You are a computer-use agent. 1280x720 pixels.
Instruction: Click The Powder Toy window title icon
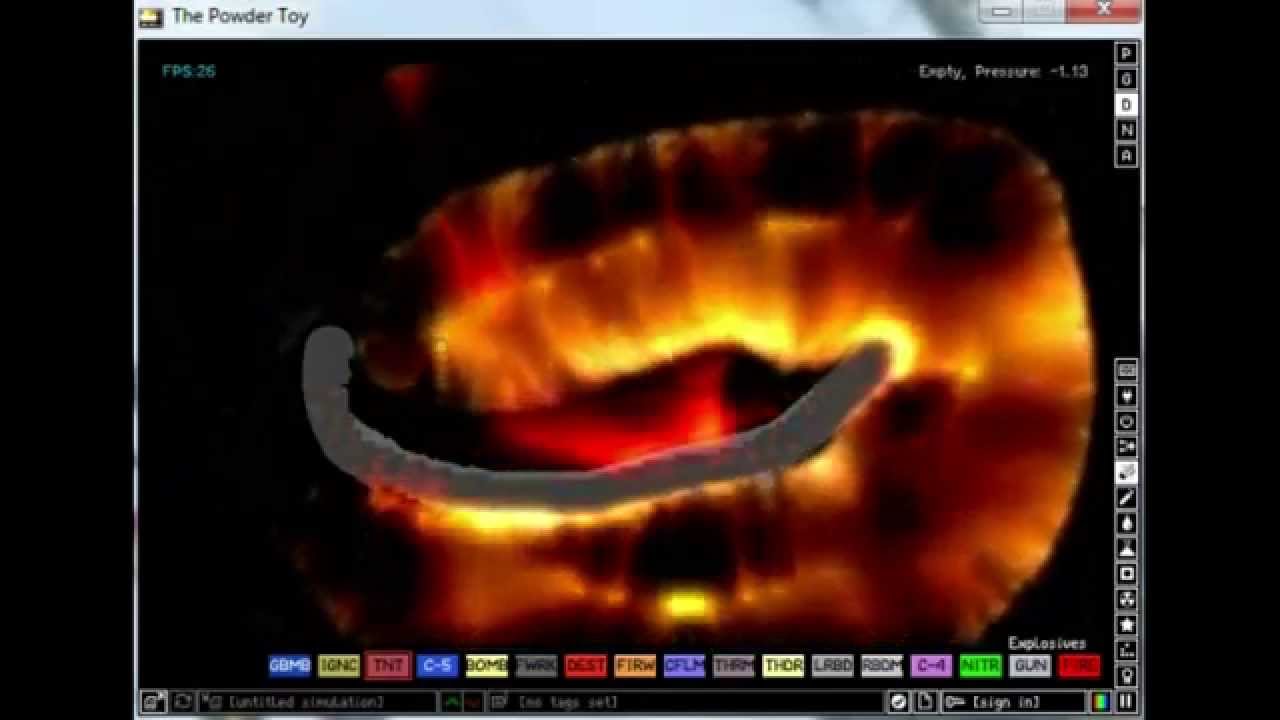click(151, 17)
